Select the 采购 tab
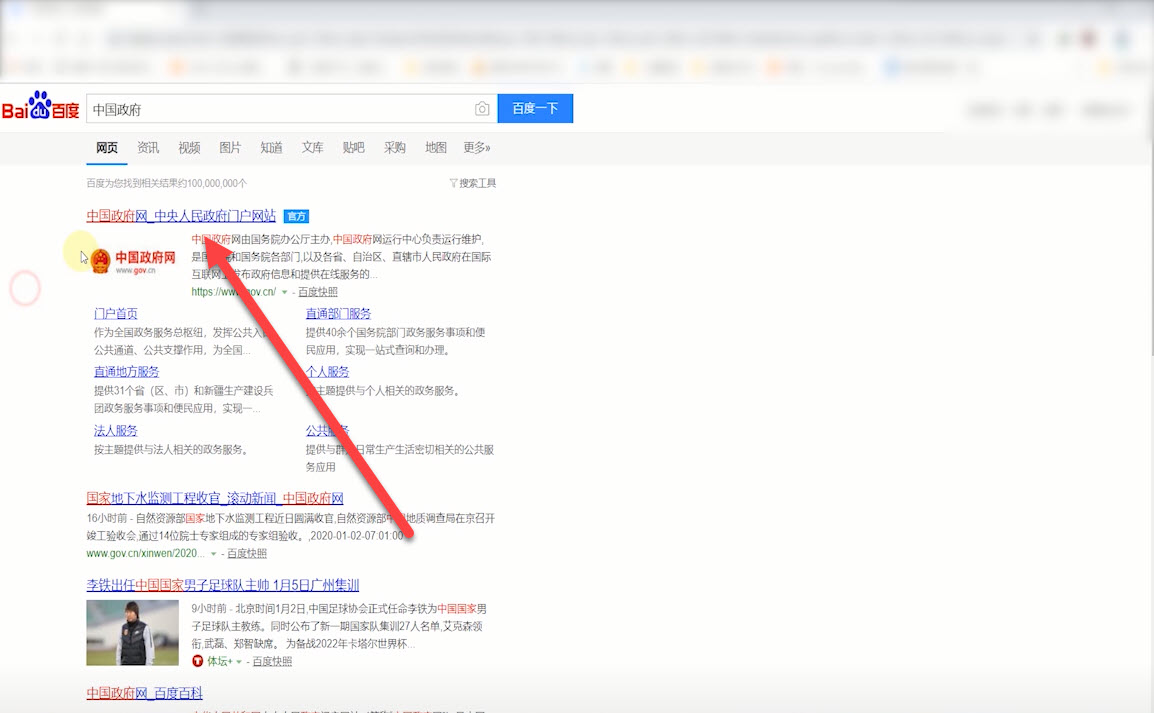Image resolution: width=1154 pixels, height=713 pixels. (395, 148)
